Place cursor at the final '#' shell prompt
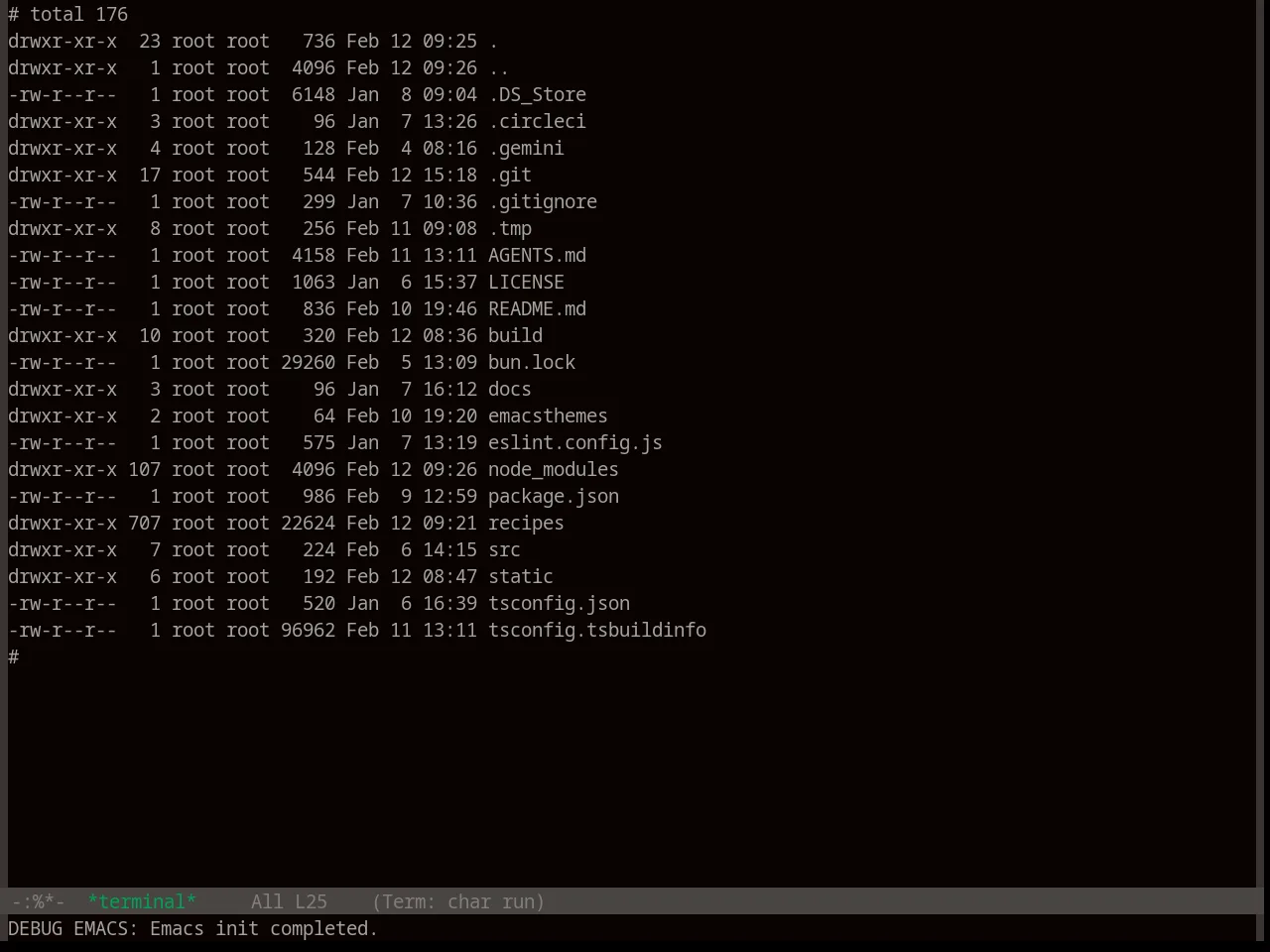This screenshot has height=952, width=1270. [14, 656]
